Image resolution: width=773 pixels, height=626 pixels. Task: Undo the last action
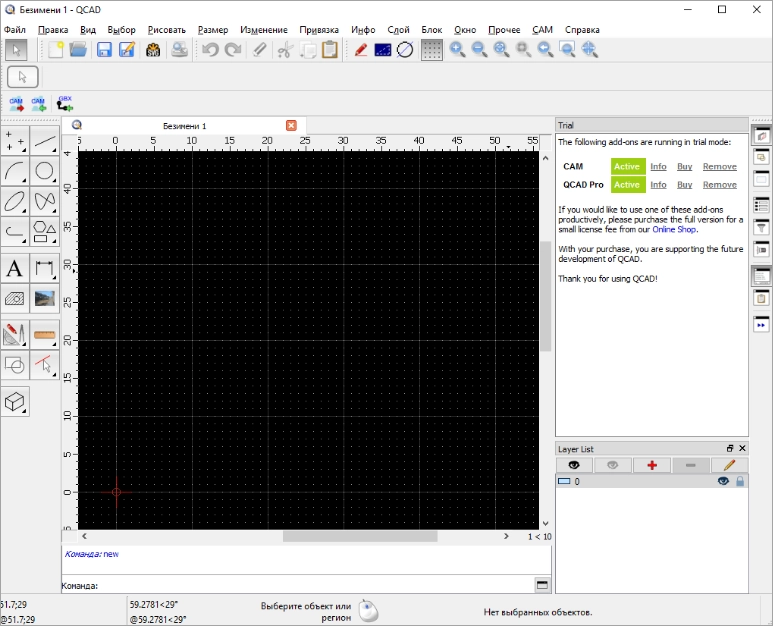[211, 50]
